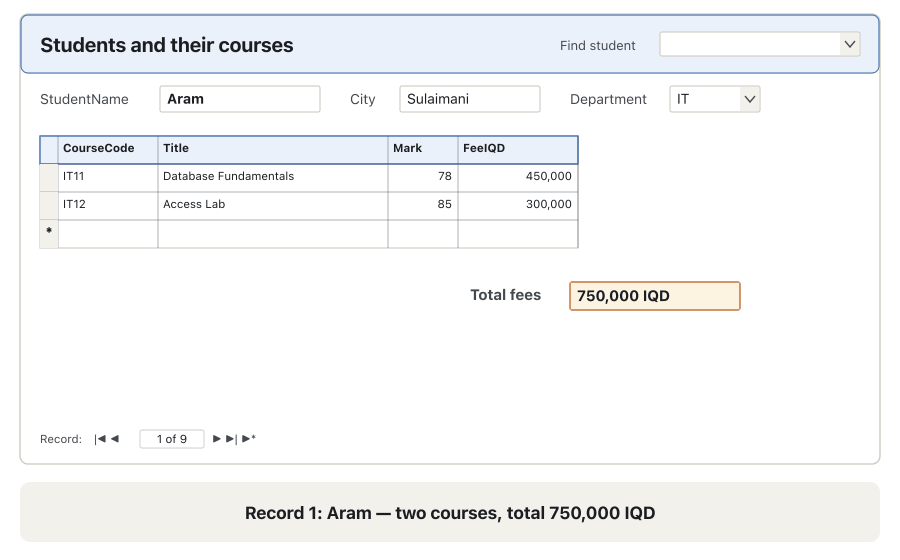Click the City label

click(363, 99)
